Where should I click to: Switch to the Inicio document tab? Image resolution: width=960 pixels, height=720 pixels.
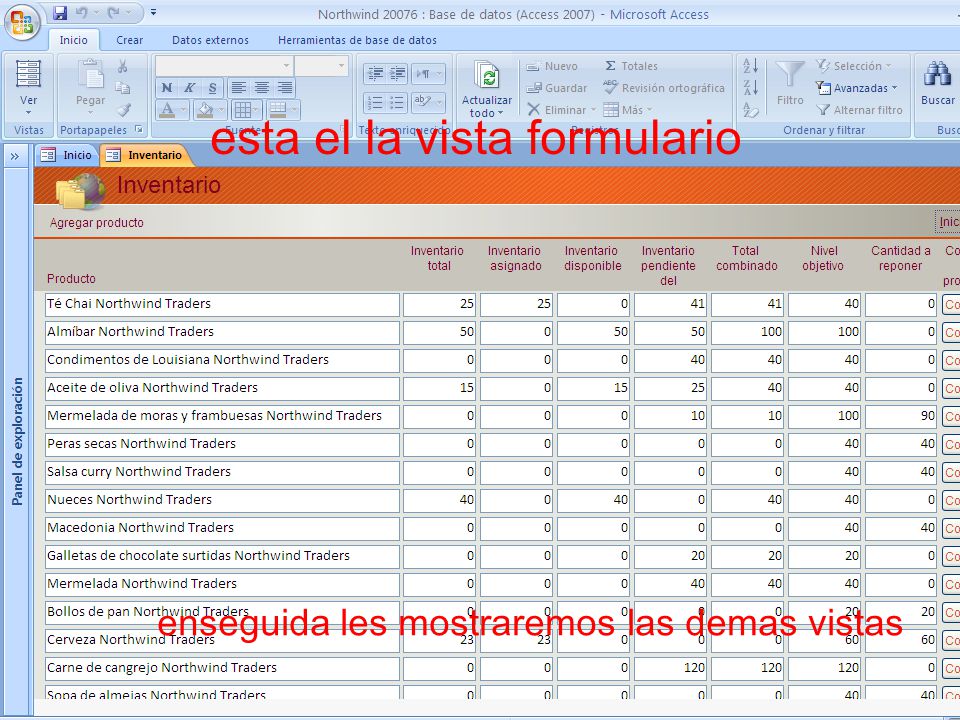click(x=66, y=155)
